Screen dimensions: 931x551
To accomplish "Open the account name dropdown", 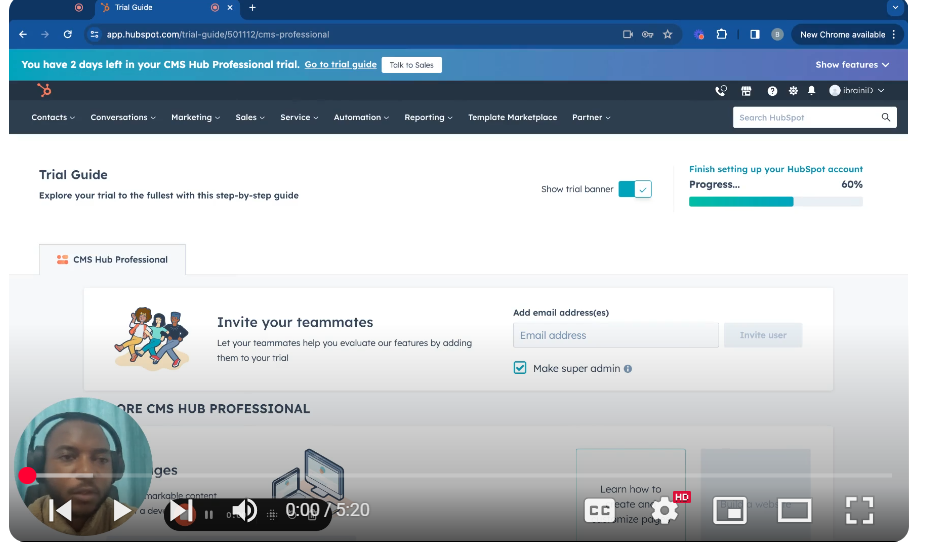I will point(857,91).
